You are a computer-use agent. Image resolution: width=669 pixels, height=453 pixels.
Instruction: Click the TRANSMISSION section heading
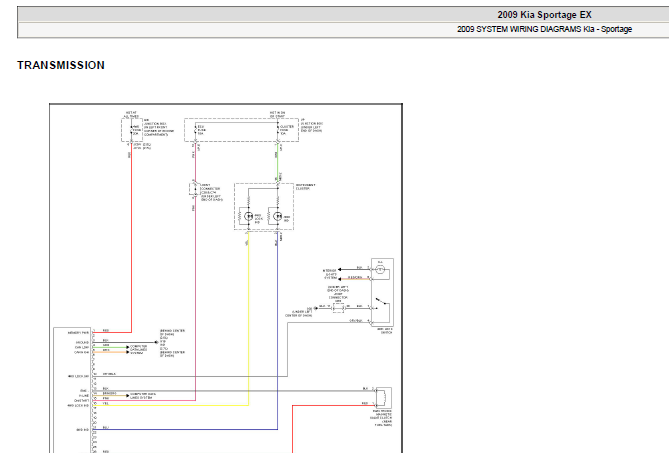[x=61, y=65]
